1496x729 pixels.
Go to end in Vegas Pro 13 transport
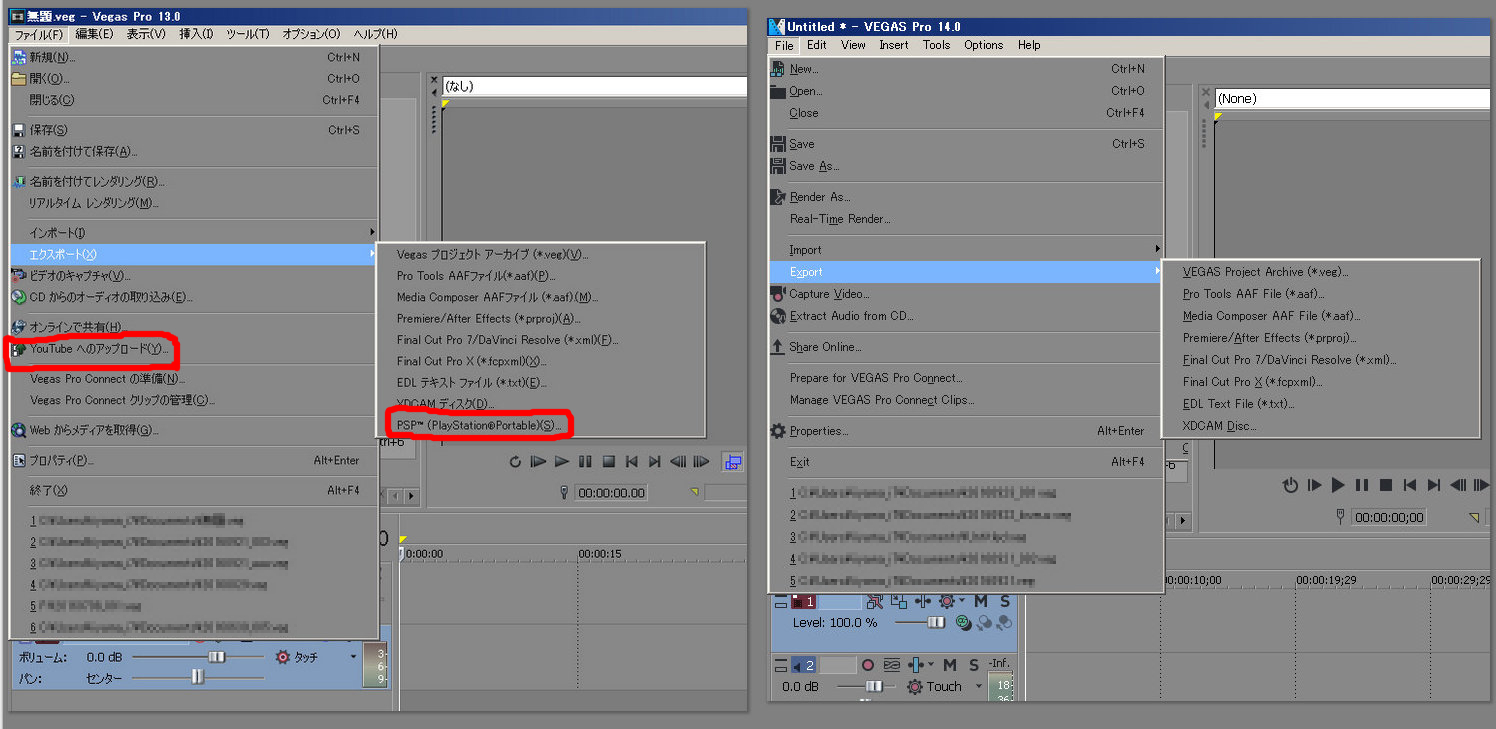pyautogui.click(x=654, y=461)
